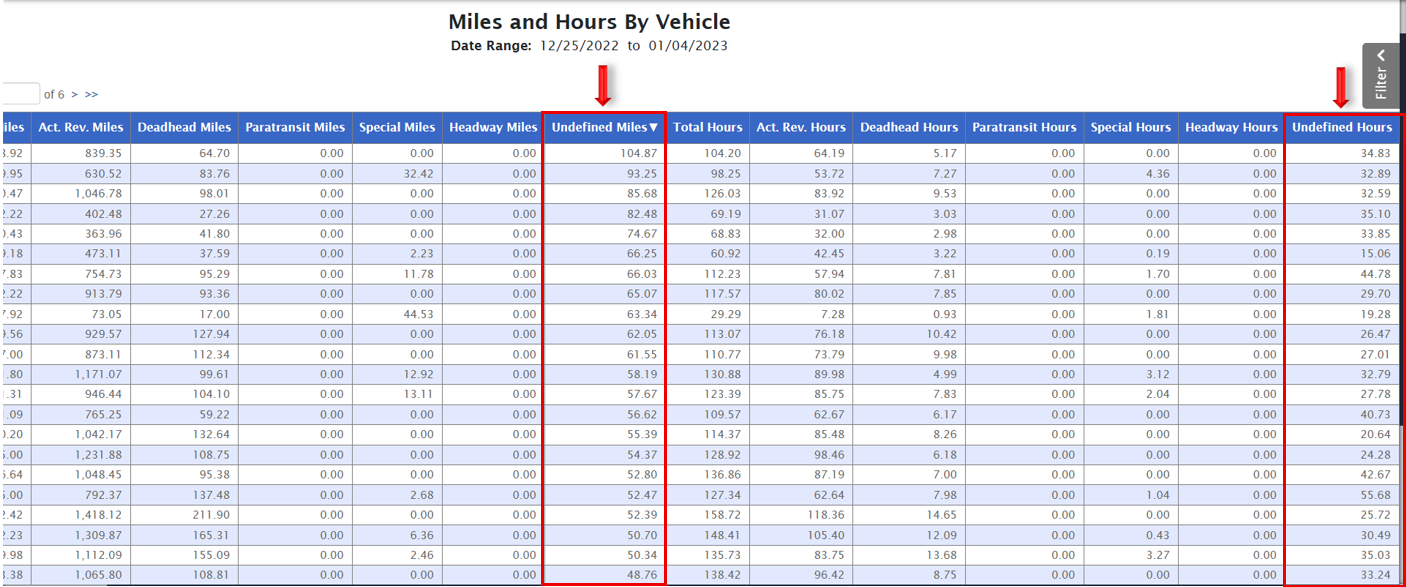1406x587 pixels.
Task: Sort by Paratransit Miles column header
Action: [295, 127]
